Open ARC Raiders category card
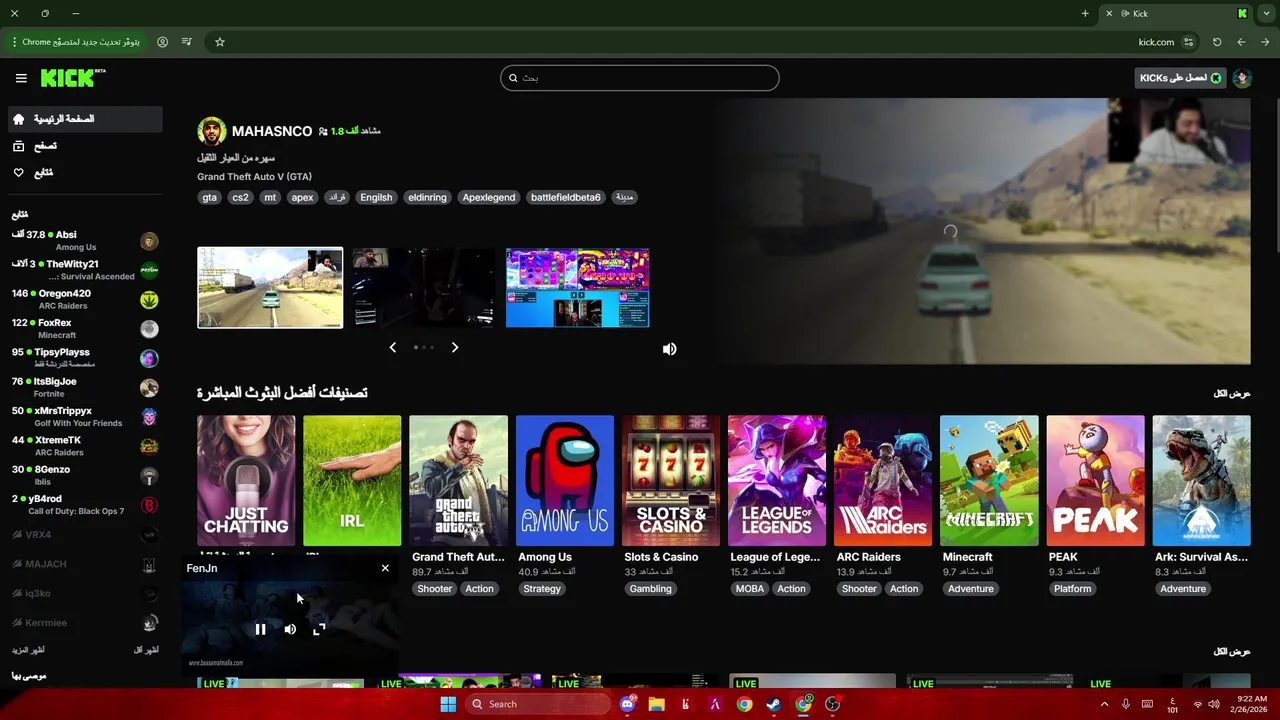Viewport: 1280px width, 720px height. tap(883, 481)
